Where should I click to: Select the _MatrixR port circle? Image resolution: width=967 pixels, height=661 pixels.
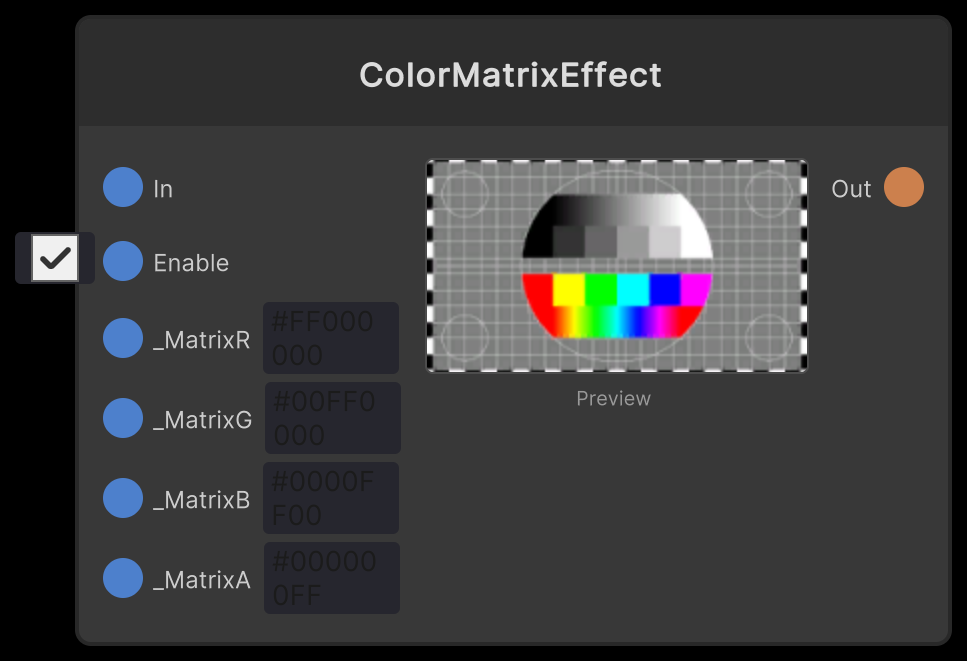(122, 338)
